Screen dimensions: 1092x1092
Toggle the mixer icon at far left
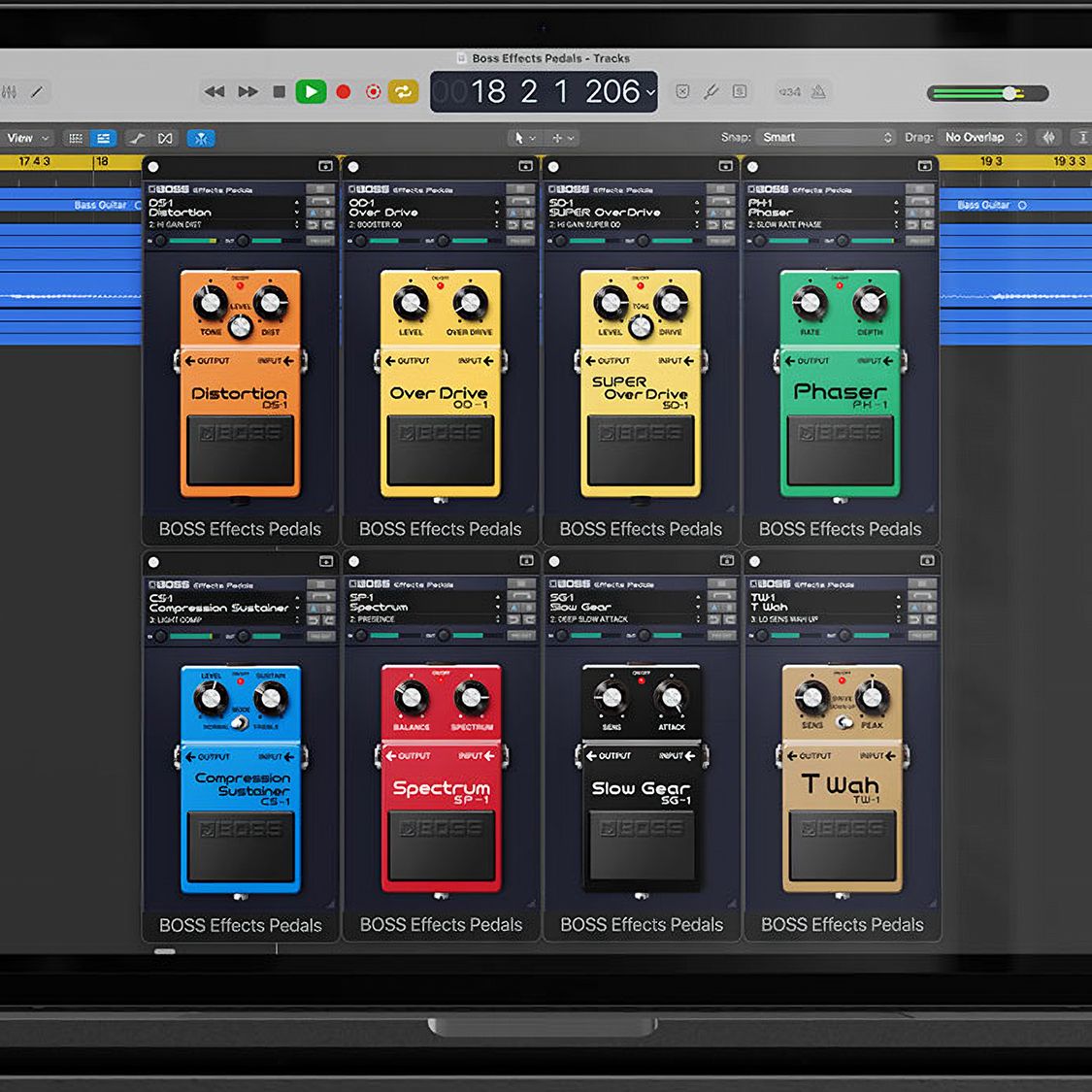9,91
